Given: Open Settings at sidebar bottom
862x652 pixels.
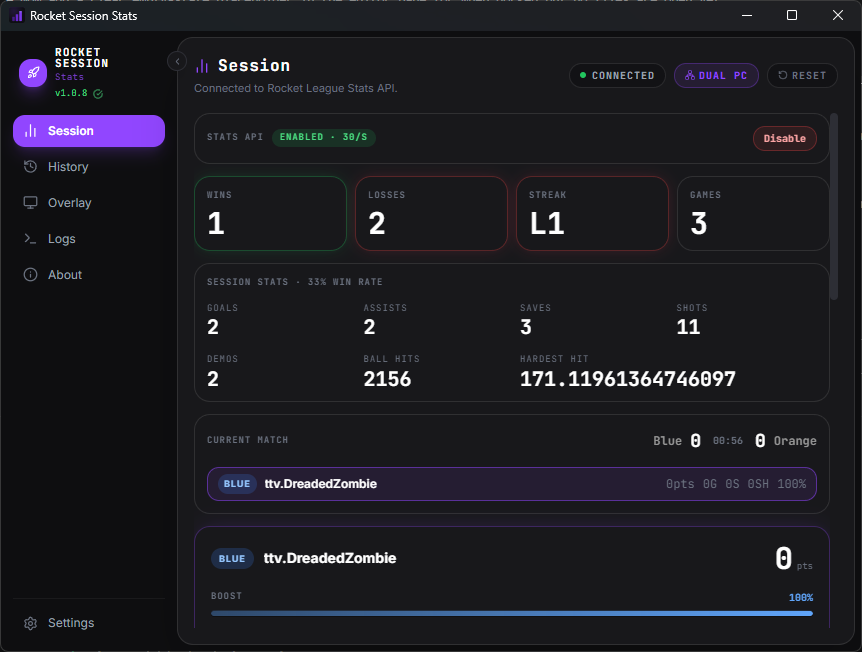Looking at the screenshot, I should click(89, 623).
